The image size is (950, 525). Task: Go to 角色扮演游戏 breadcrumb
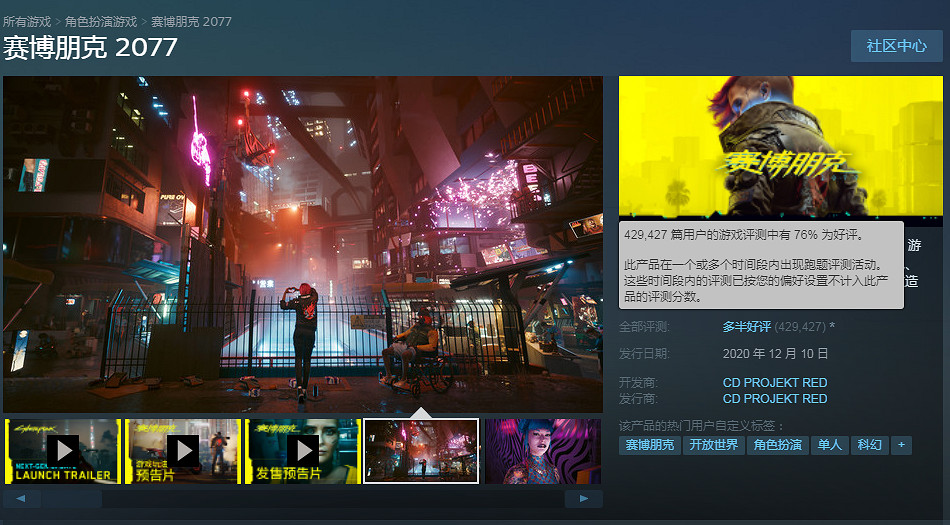tap(101, 22)
